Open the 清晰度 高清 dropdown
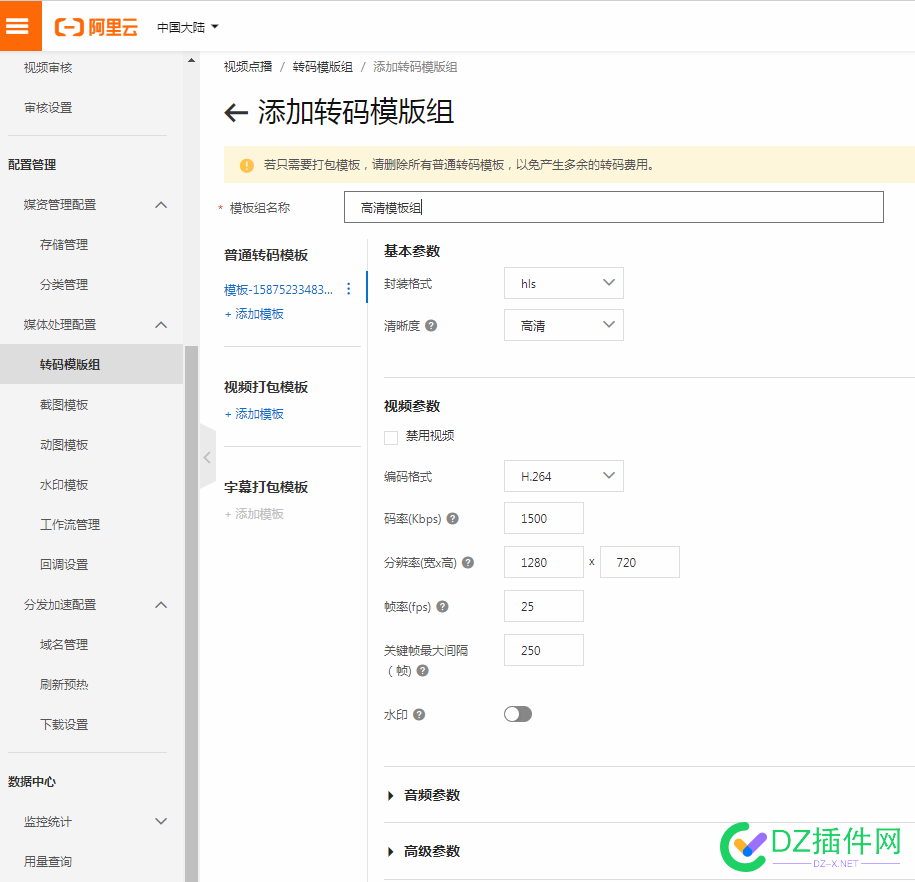This screenshot has height=882, width=915. (x=564, y=325)
